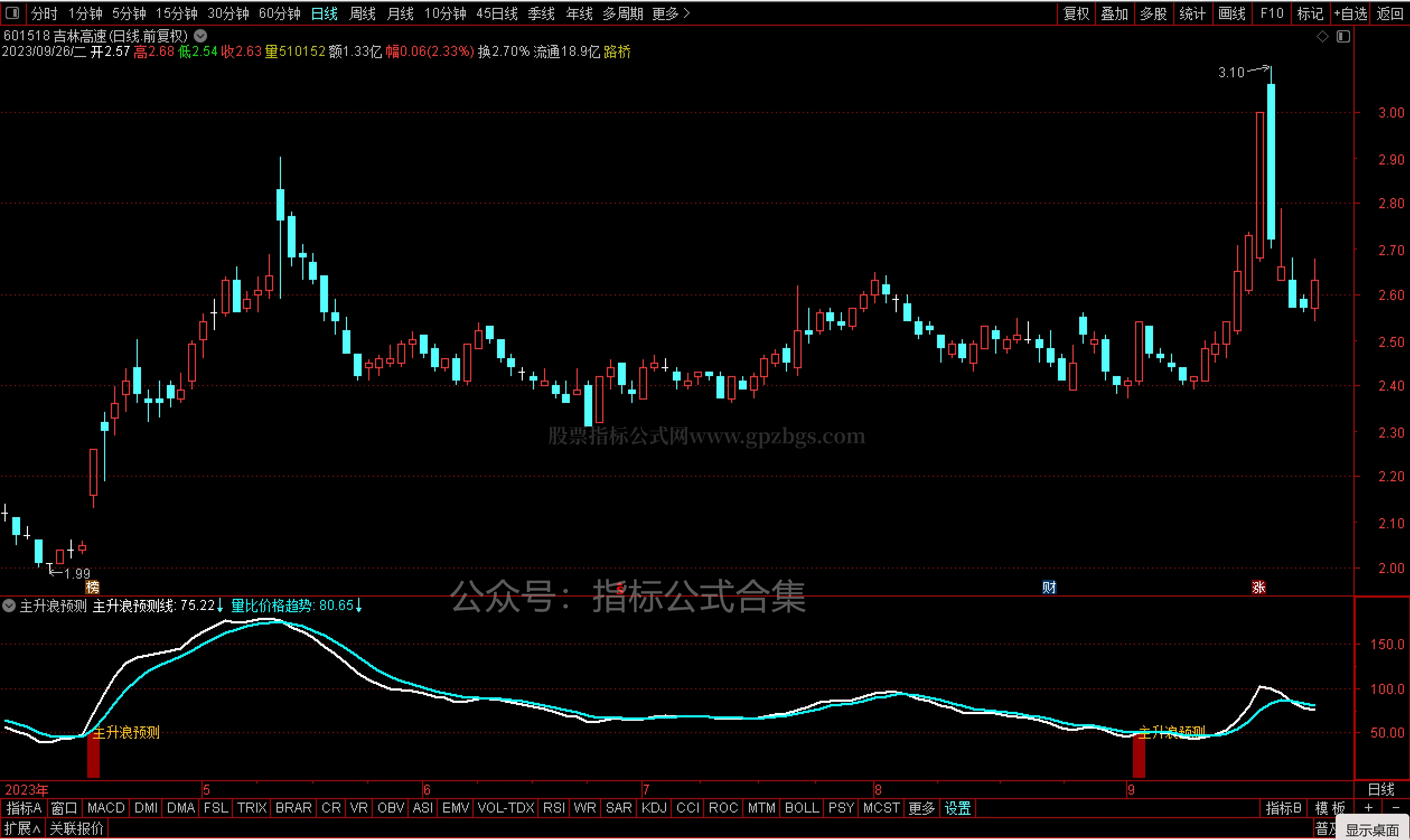The height and width of the screenshot is (840, 1410).
Task: Select the 日线 daily period tab
Action: (x=324, y=13)
